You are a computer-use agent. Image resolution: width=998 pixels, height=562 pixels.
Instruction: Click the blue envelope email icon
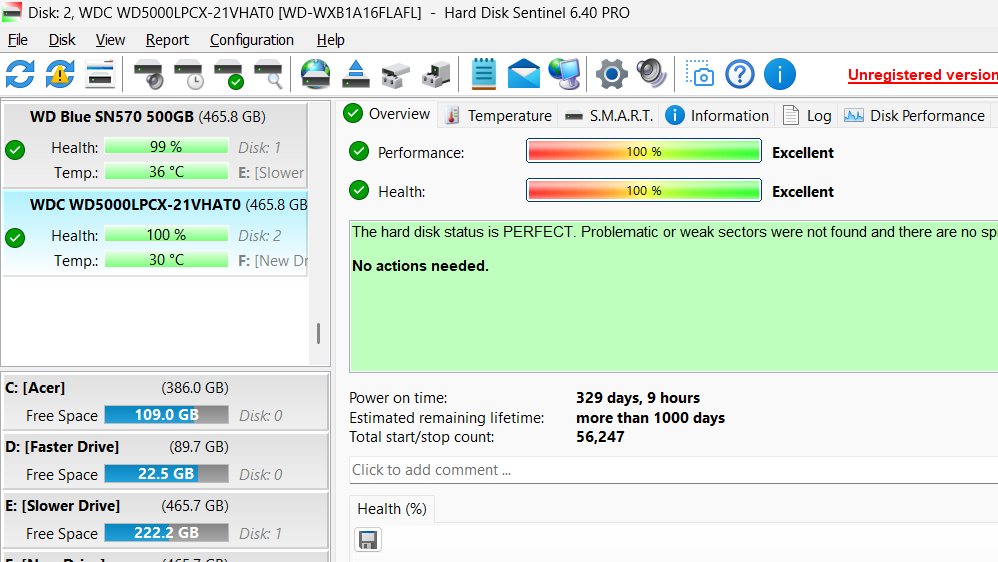(523, 74)
